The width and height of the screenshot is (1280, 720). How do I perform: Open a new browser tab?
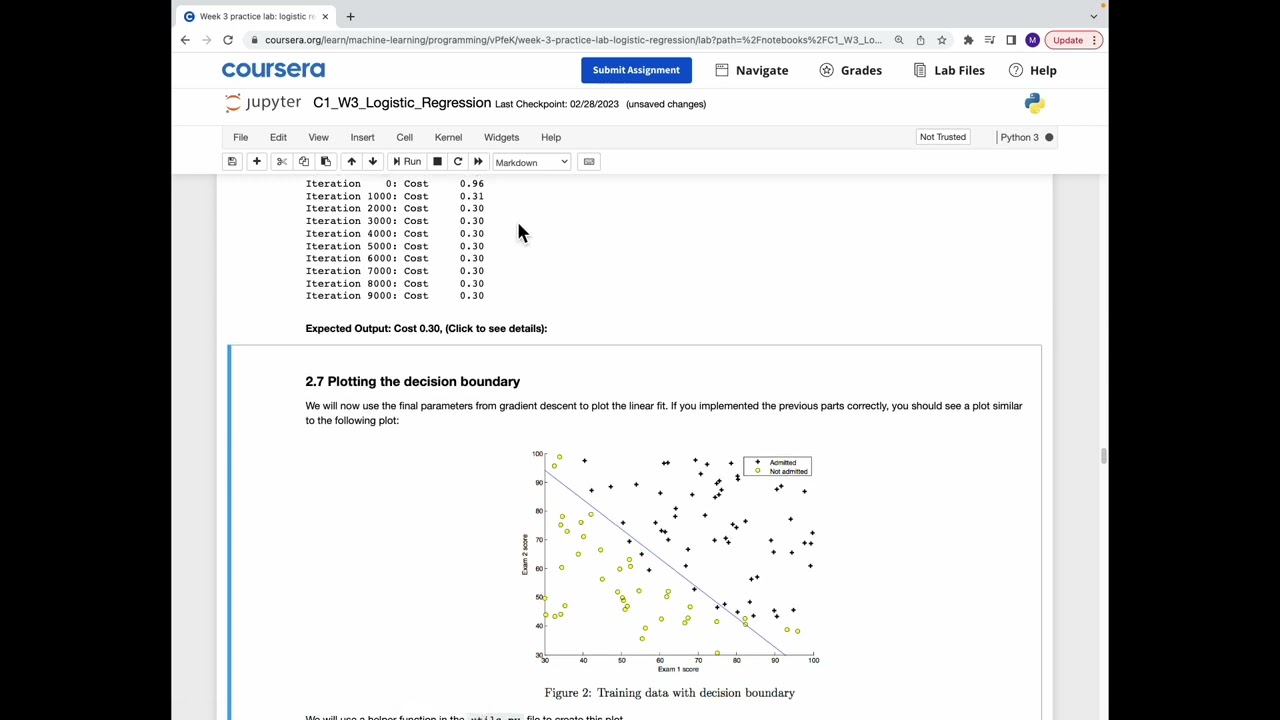[350, 16]
